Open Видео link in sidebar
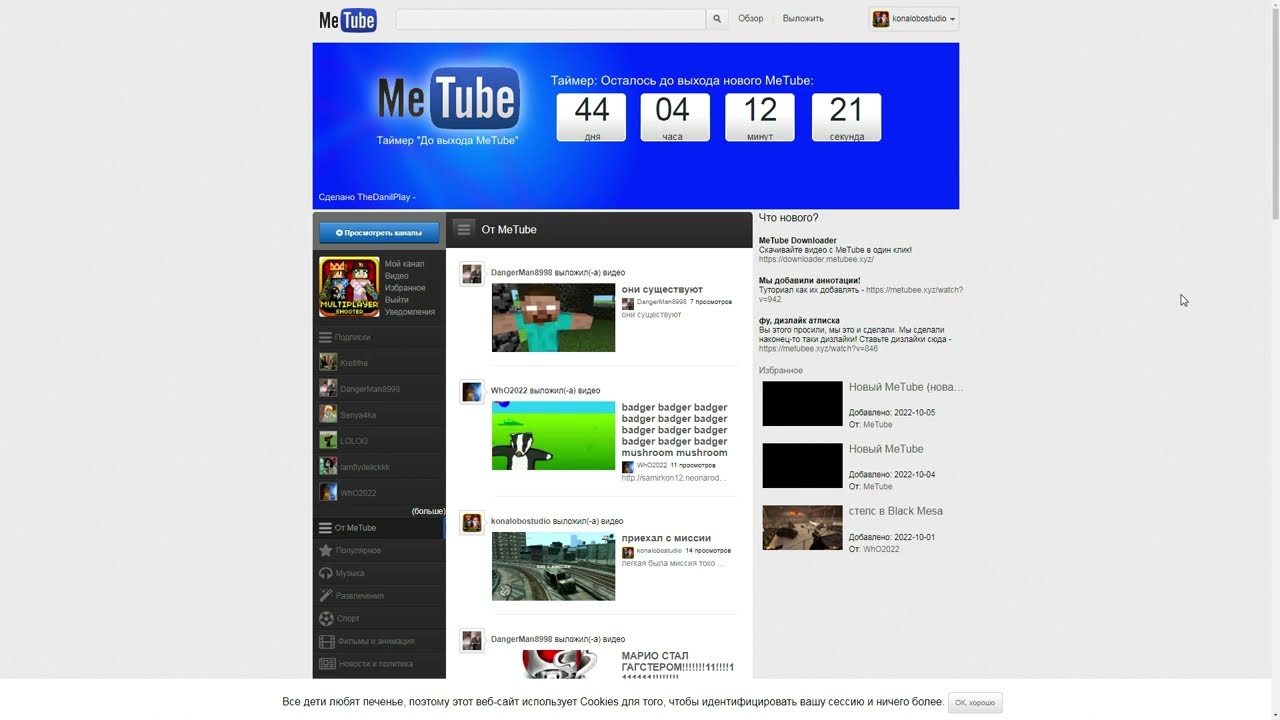This screenshot has width=1280, height=720. (x=396, y=276)
